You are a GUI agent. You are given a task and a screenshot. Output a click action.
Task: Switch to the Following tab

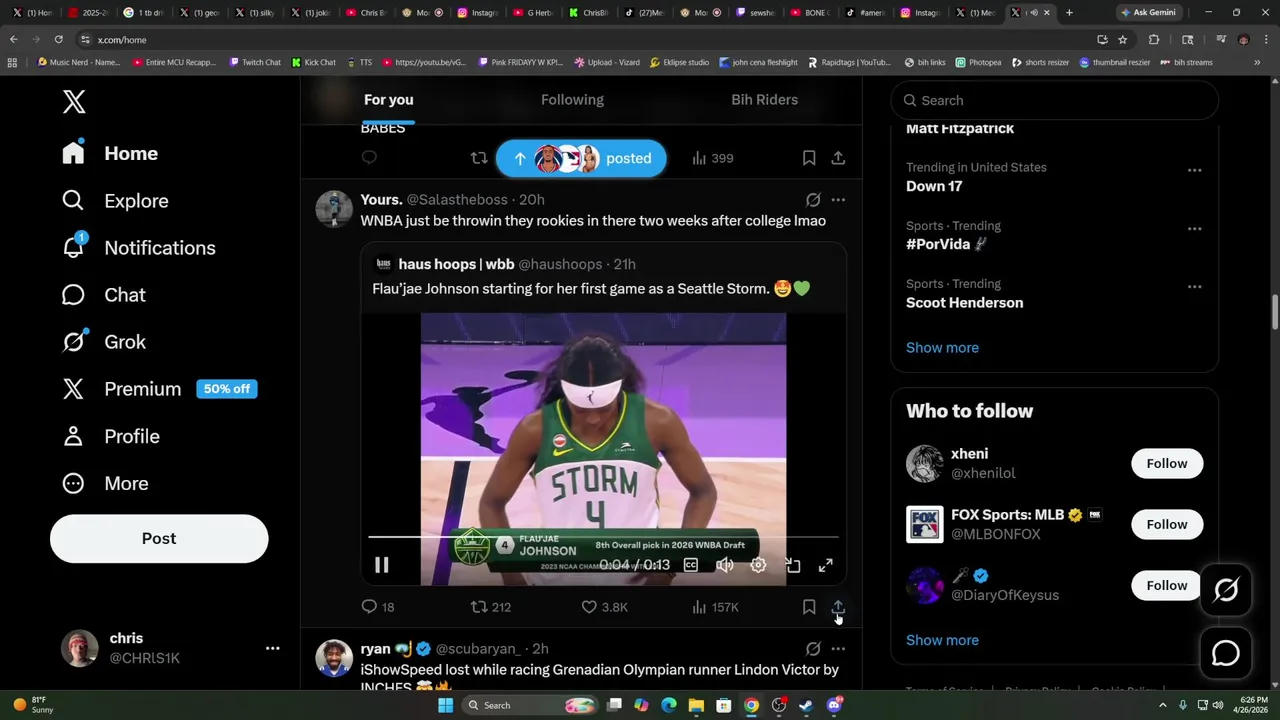click(x=572, y=99)
